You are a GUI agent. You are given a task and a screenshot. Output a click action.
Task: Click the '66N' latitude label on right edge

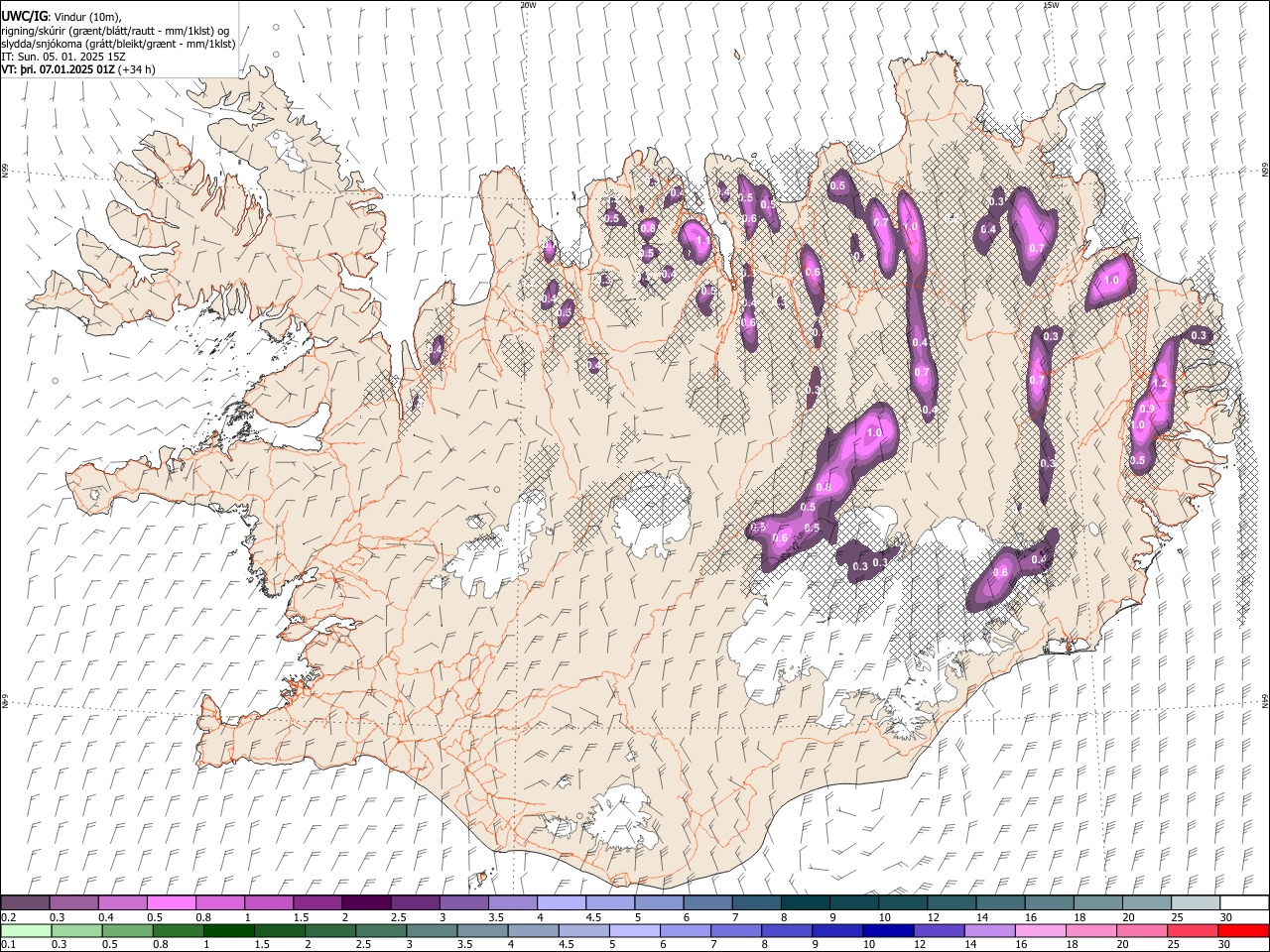click(x=1265, y=170)
